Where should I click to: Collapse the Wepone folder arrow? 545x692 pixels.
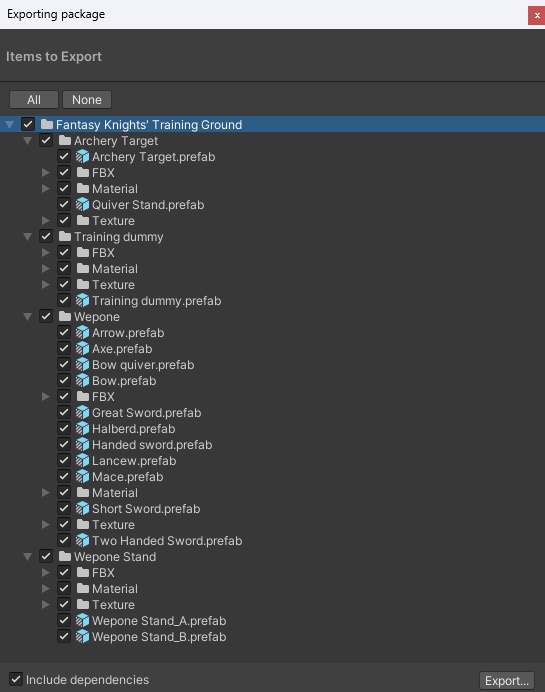(27, 317)
